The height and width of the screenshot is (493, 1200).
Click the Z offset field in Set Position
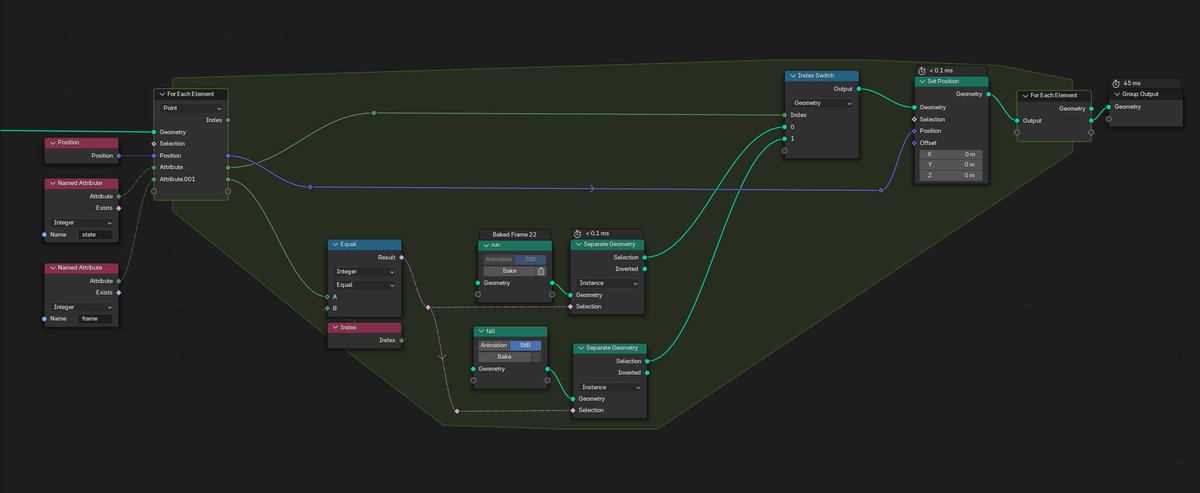(950, 176)
